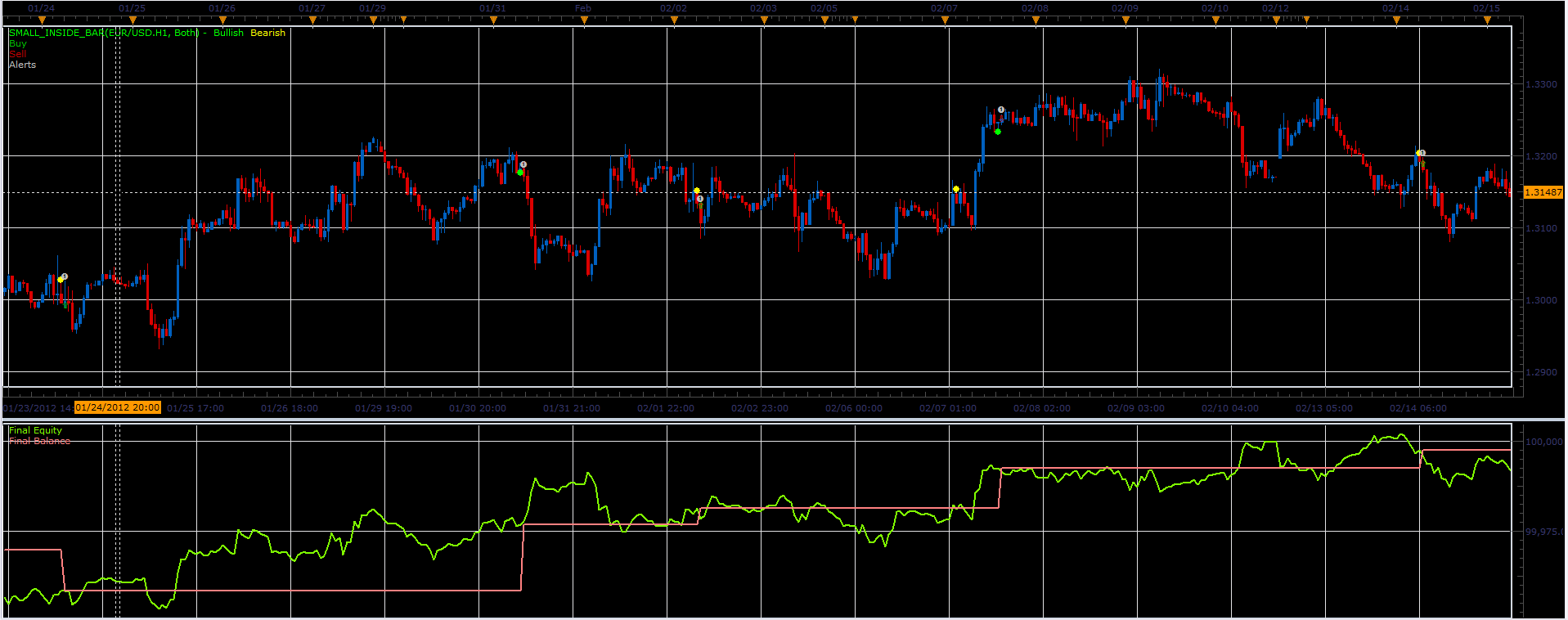This screenshot has height=620, width=1568.
Task: Select the orange triangle marker under 01/27
Action: coord(312,20)
